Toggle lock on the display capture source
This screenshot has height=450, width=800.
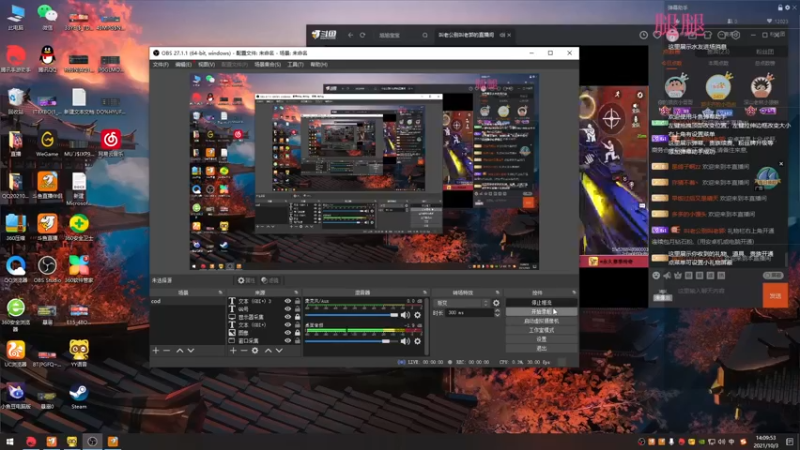point(297,317)
